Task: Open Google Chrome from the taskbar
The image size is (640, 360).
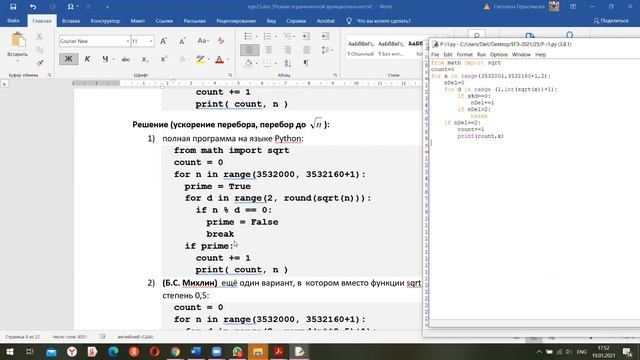Action: pyautogui.click(x=175, y=351)
